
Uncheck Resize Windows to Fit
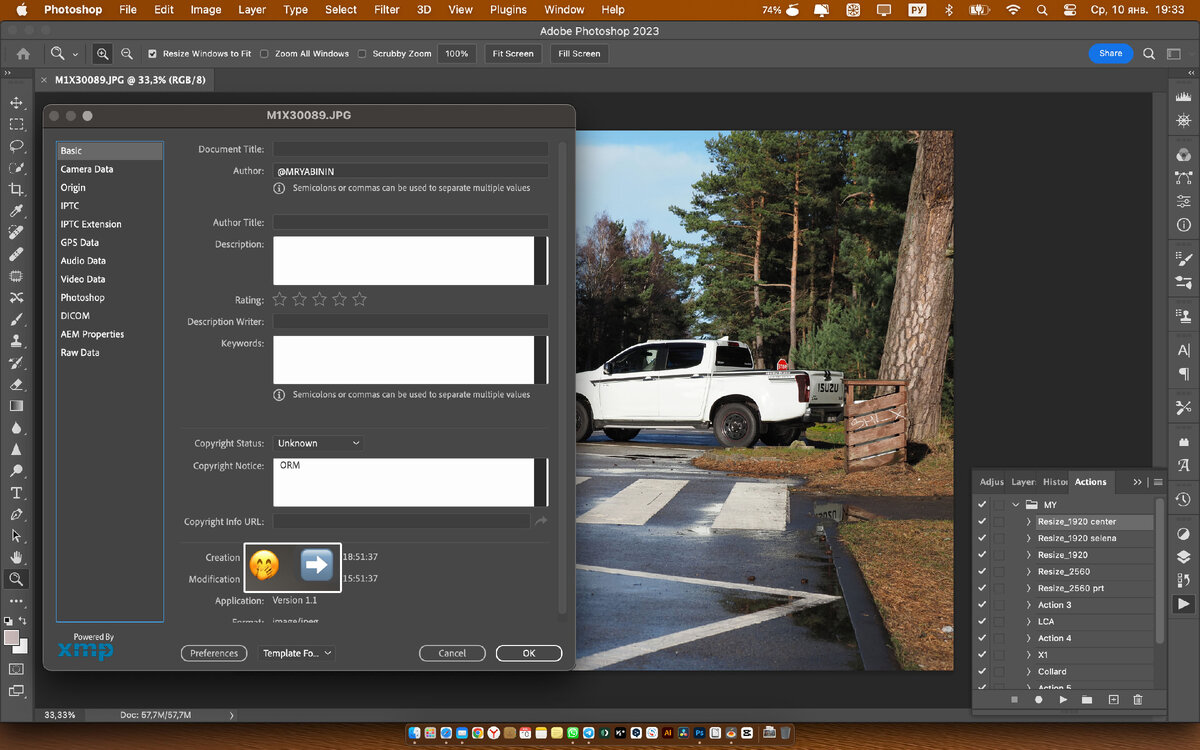point(153,54)
